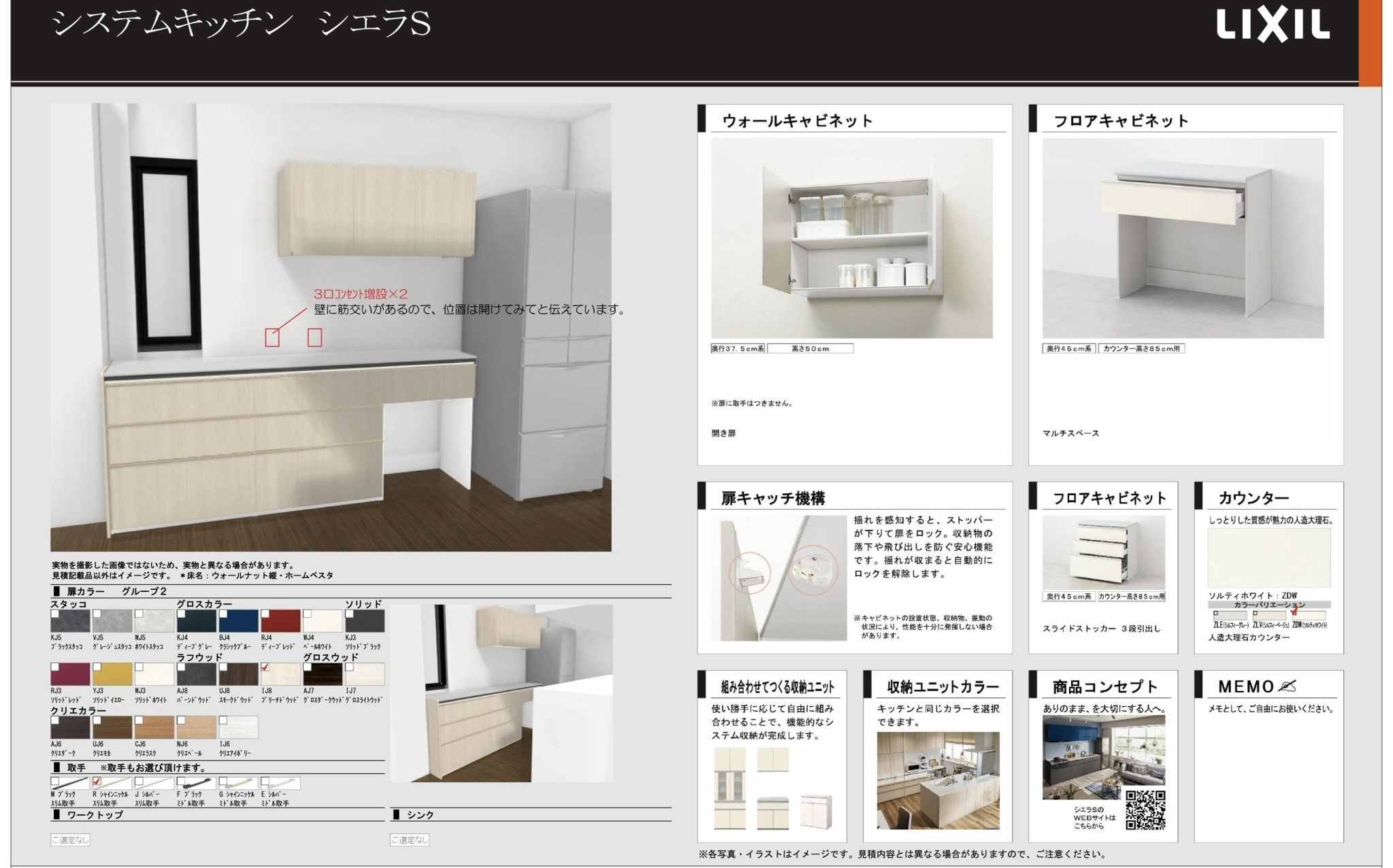Click the 奥行37.5cm系 tag under wall cabinet
The image size is (1393, 868).
738,348
